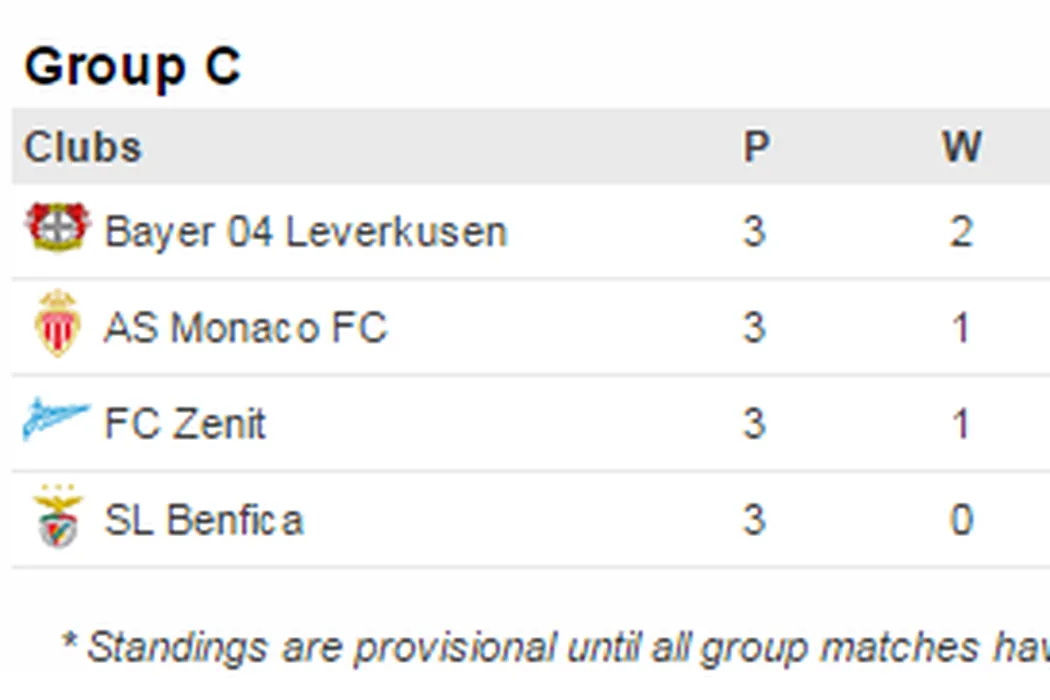Screen dimensions: 1050x700
Task: Click the P (played) column header
Action: 756,147
